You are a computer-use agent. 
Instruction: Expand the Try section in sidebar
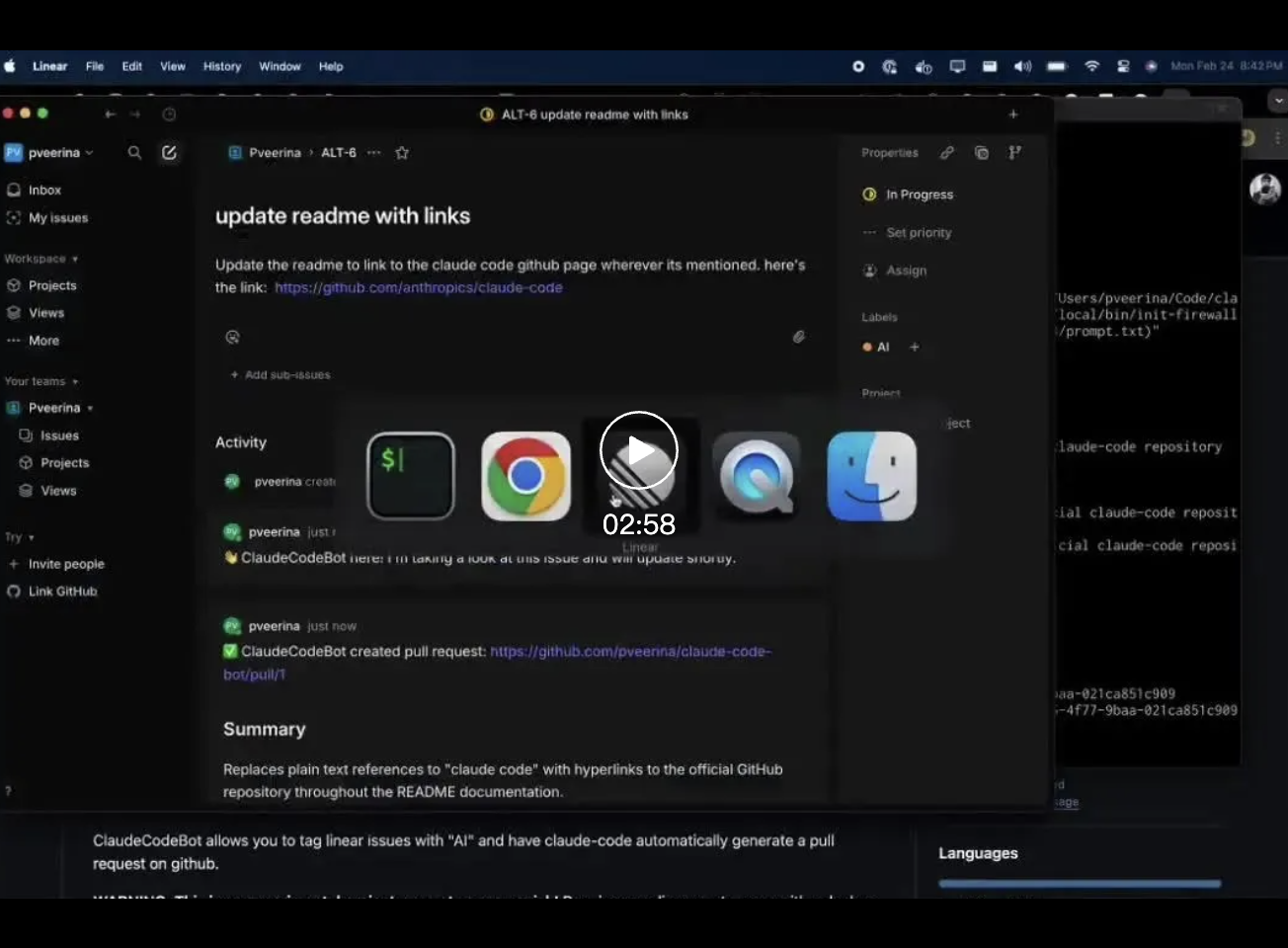tap(19, 537)
